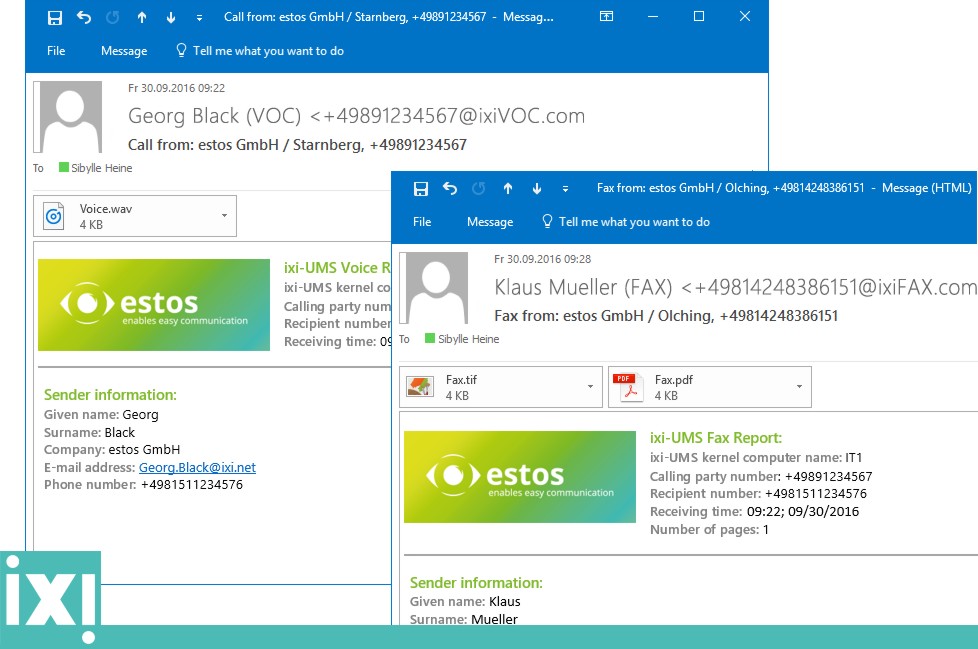This screenshot has height=649, width=978.
Task: Click Sibylle Heine presence indicator in Fax window
Action: (x=430, y=338)
